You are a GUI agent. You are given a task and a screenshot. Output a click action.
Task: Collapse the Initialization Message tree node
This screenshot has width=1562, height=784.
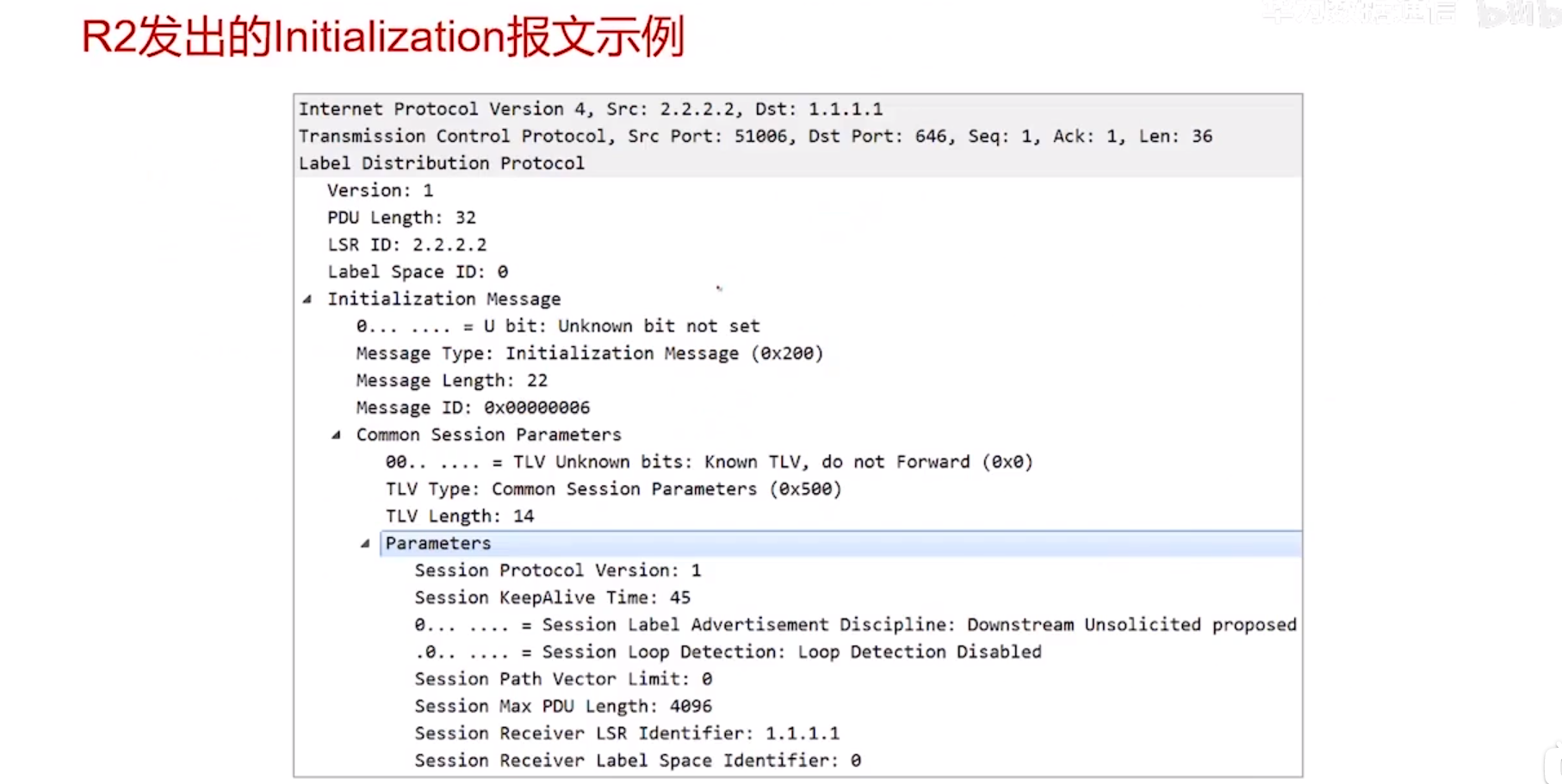(307, 299)
